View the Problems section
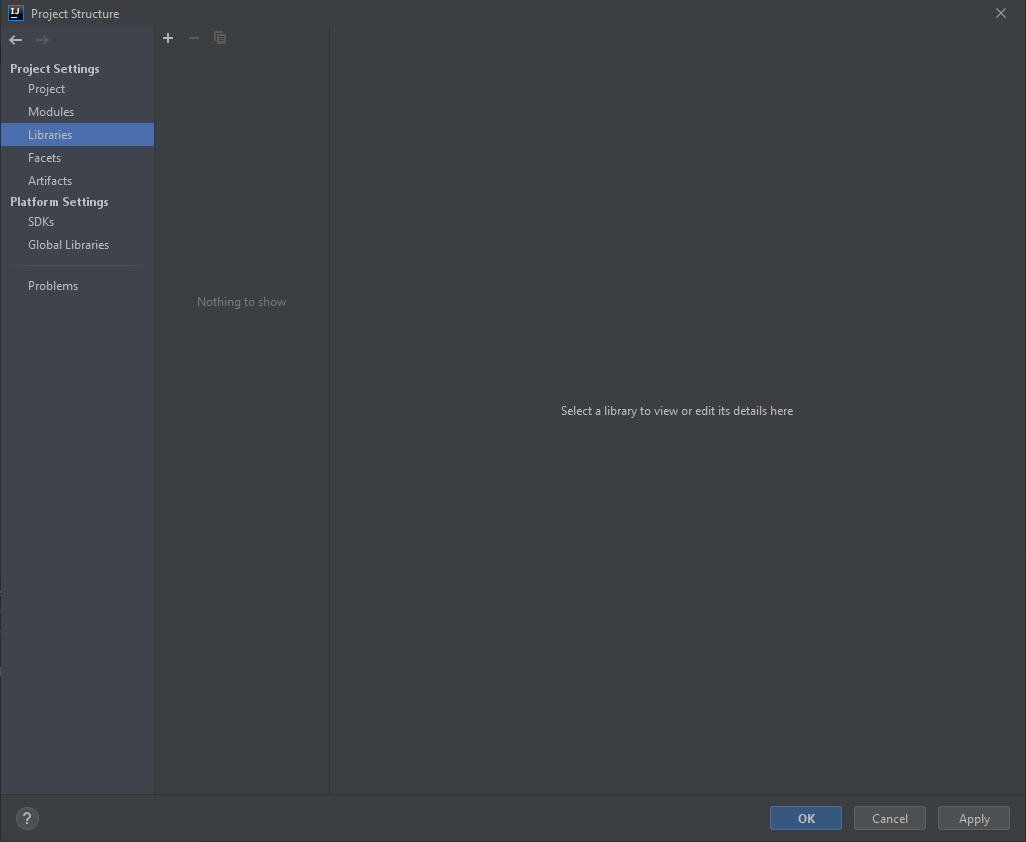Screen dimensions: 1026x842 tap(53, 285)
